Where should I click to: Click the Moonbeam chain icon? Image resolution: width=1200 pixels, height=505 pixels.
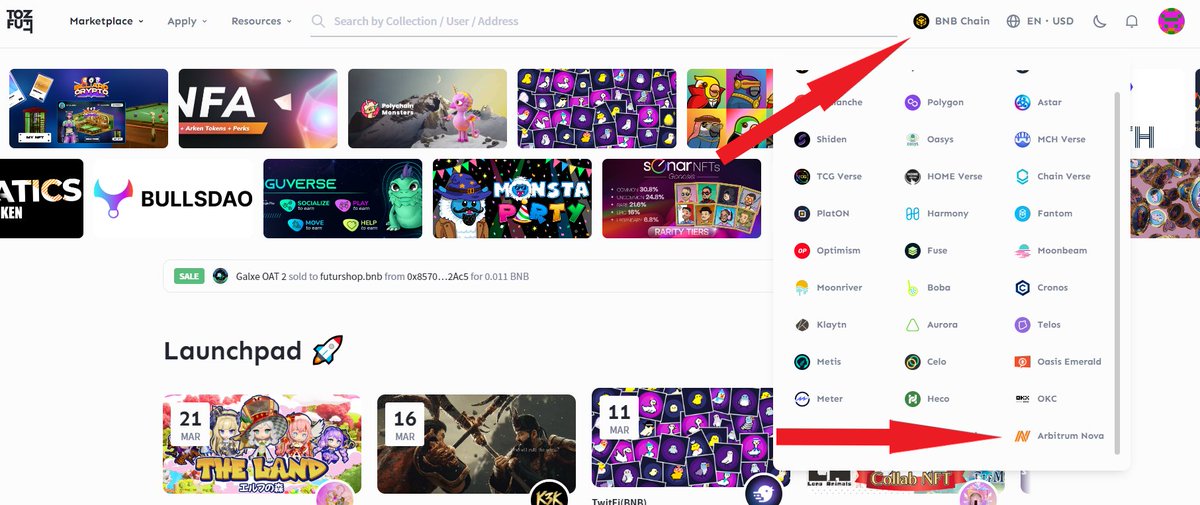point(1022,250)
